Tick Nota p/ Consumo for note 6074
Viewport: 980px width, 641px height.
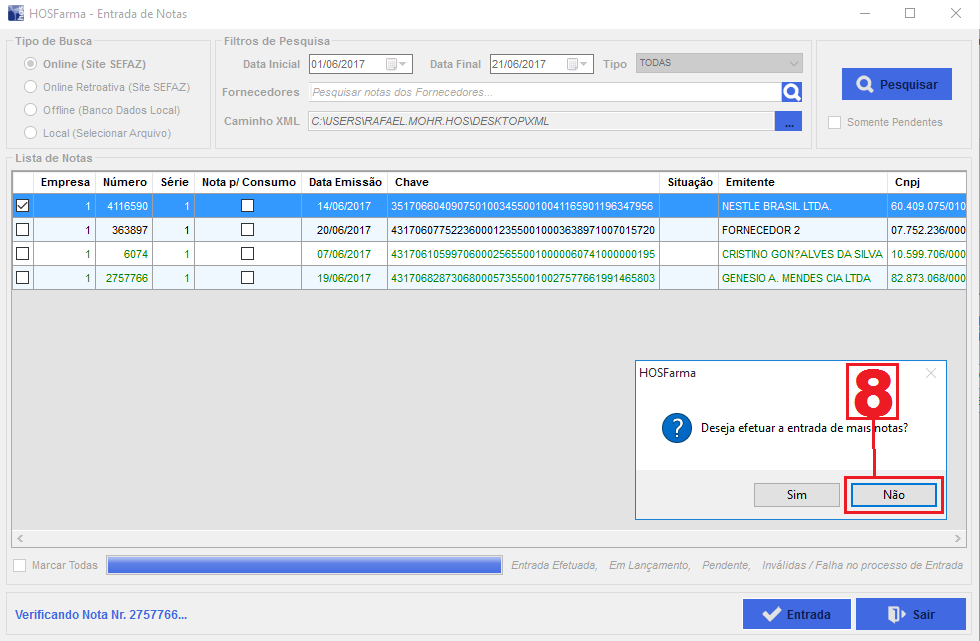(247, 254)
